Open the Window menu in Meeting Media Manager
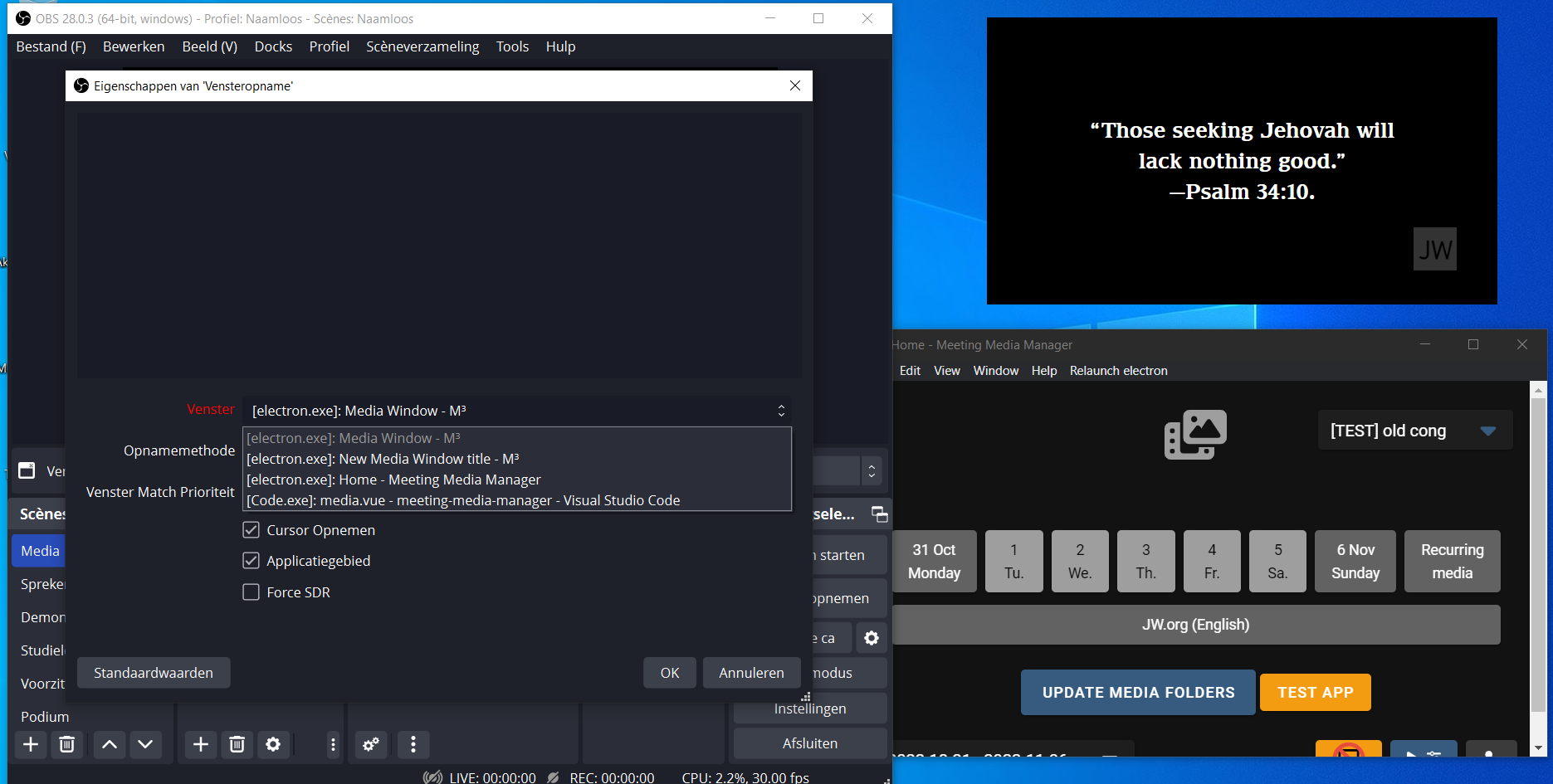 pyautogui.click(x=995, y=371)
